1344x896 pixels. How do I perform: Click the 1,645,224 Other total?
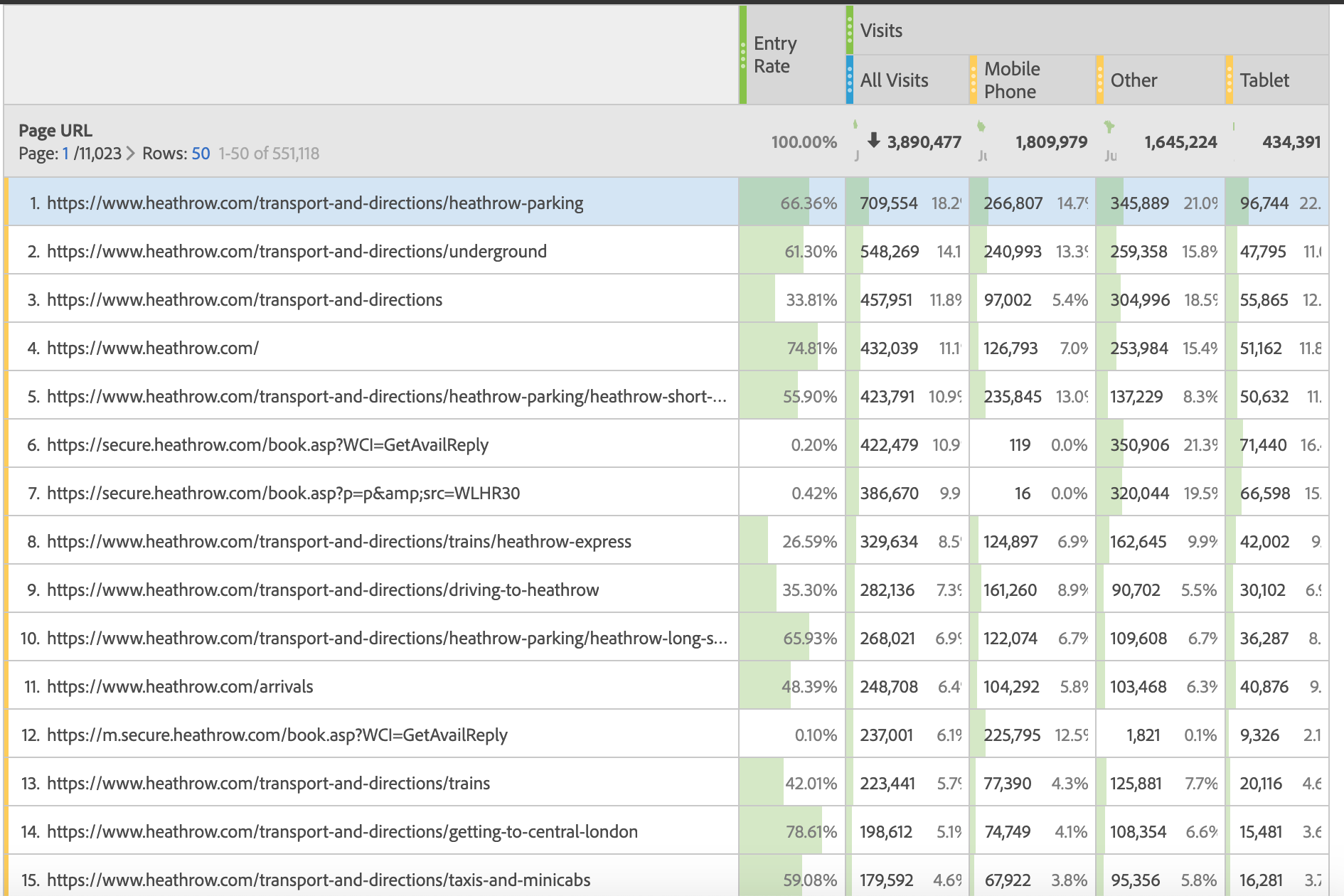click(x=1180, y=142)
